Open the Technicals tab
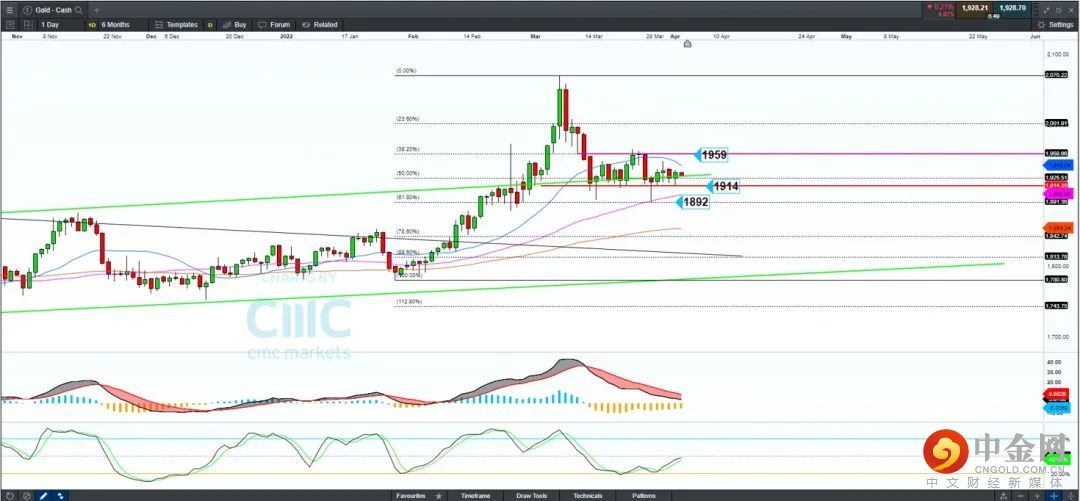The height and width of the screenshot is (501, 1080). click(588, 495)
